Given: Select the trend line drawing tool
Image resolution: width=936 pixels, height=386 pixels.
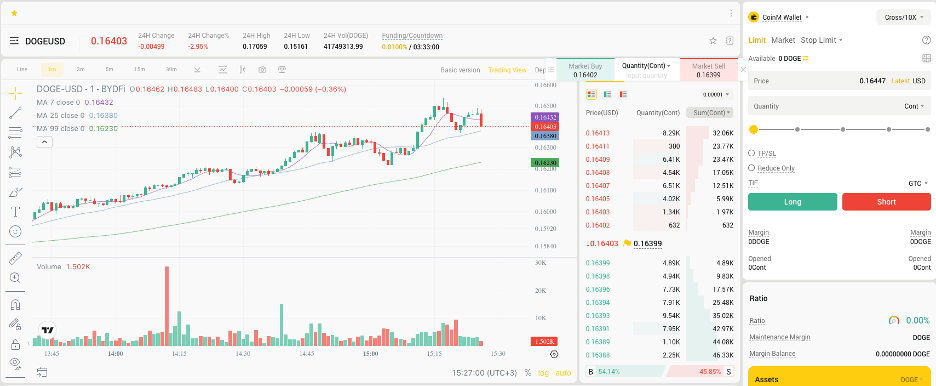Looking at the screenshot, I should 16,113.
